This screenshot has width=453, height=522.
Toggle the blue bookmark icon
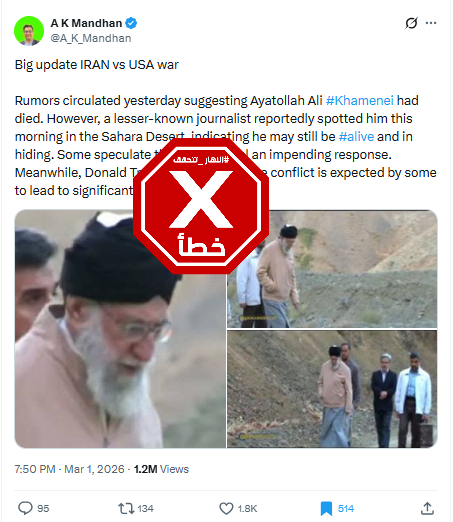pyautogui.click(x=326, y=508)
